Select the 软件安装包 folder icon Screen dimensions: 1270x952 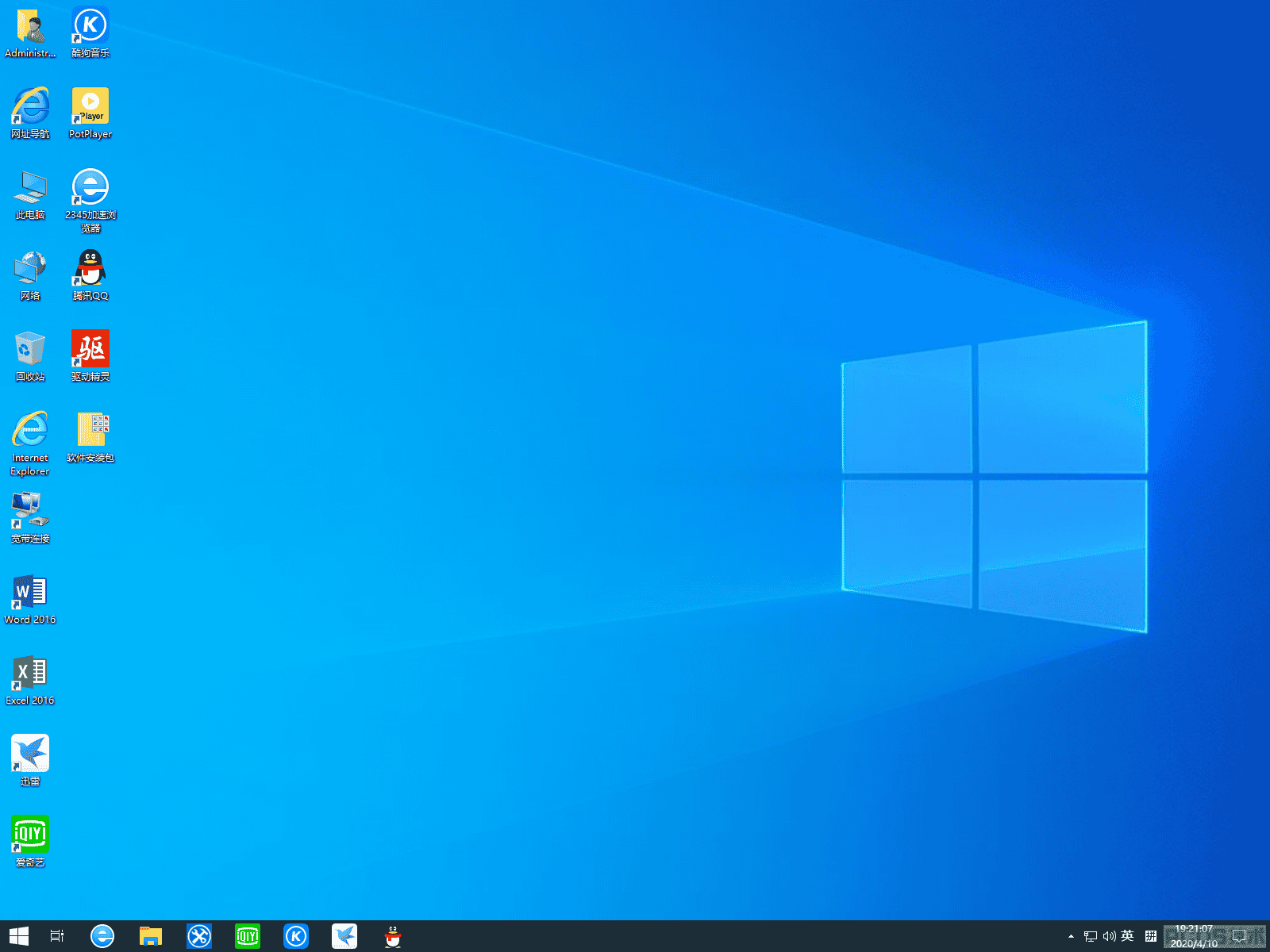(x=90, y=438)
